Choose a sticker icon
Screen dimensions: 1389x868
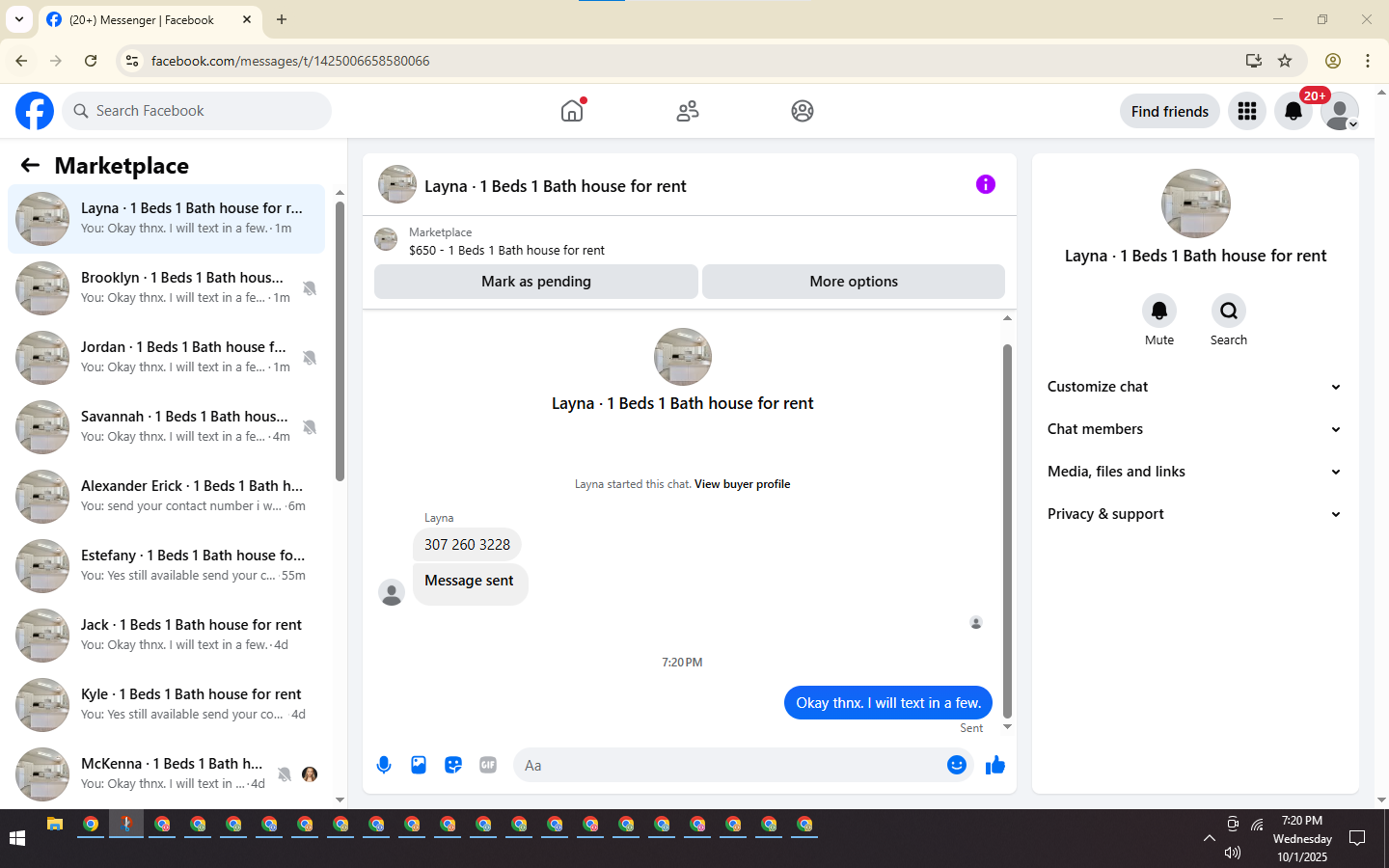453,765
